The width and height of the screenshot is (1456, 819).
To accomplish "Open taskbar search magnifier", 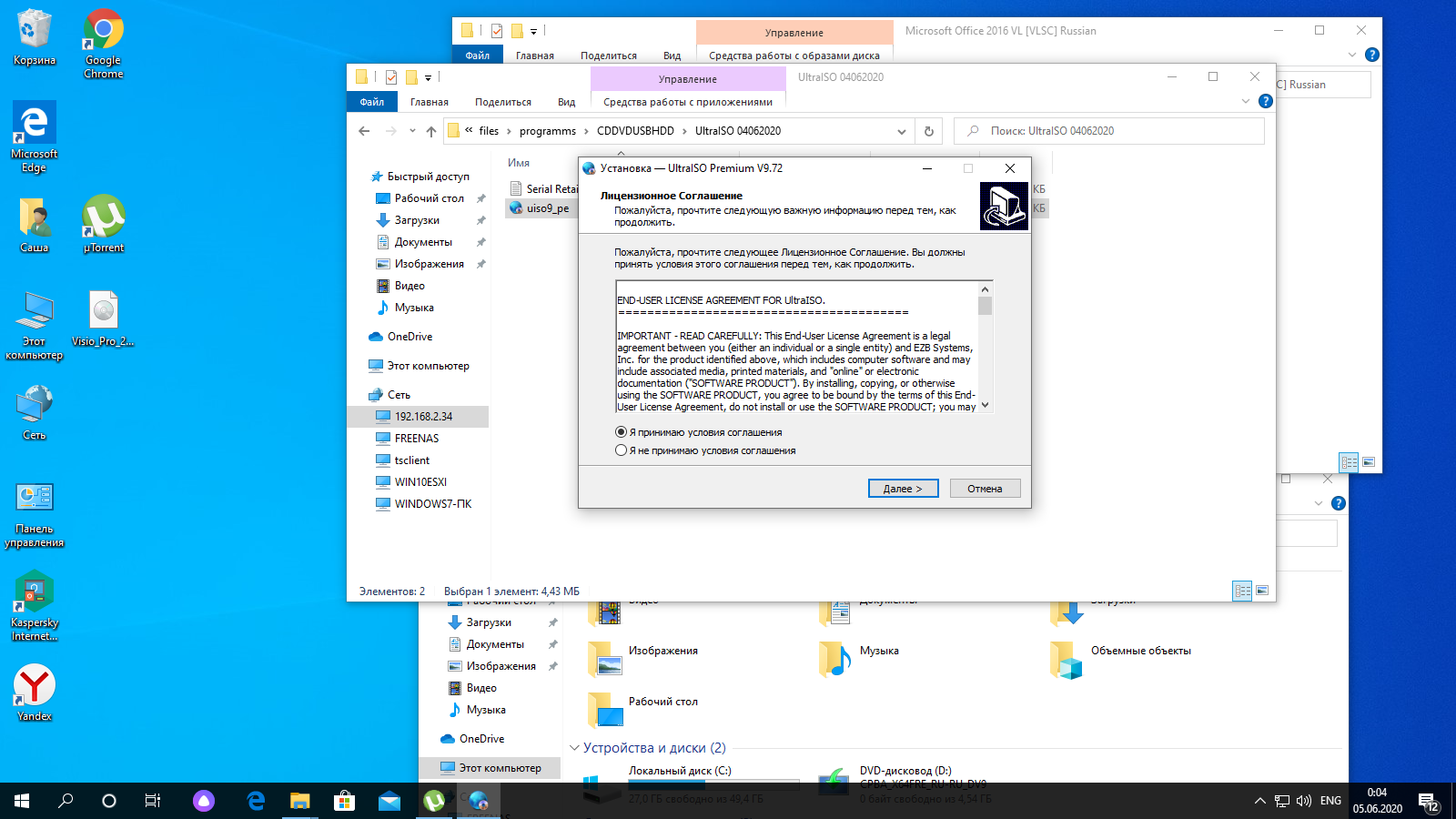I will [66, 801].
